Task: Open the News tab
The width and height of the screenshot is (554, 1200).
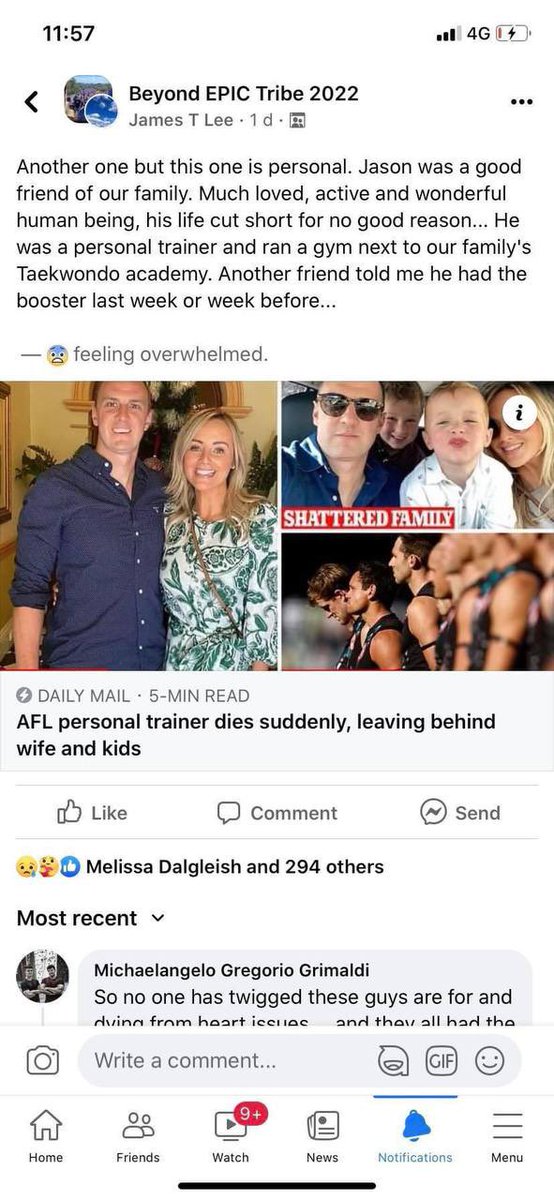Action: point(323,1137)
